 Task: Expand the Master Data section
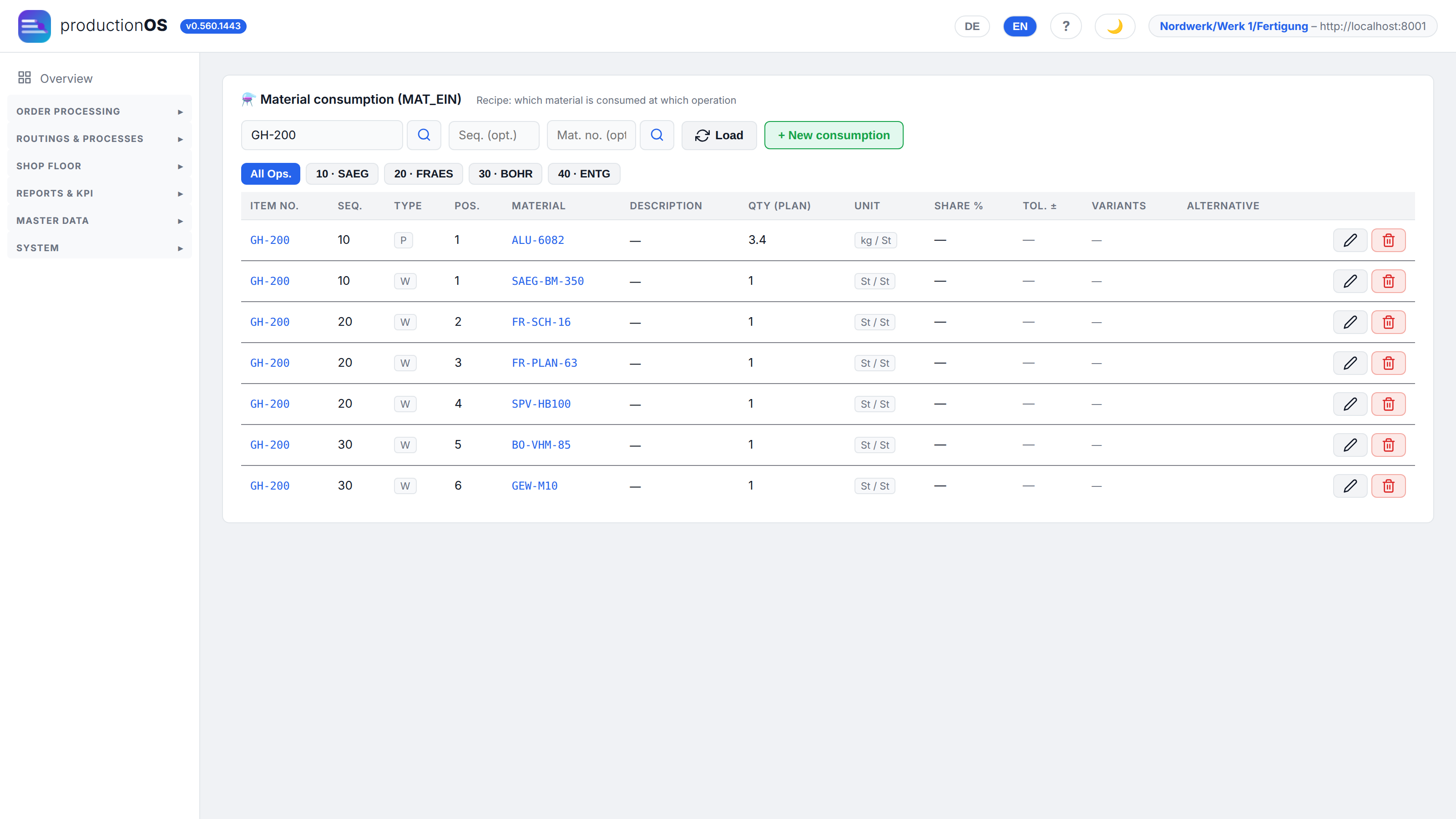tap(100, 220)
